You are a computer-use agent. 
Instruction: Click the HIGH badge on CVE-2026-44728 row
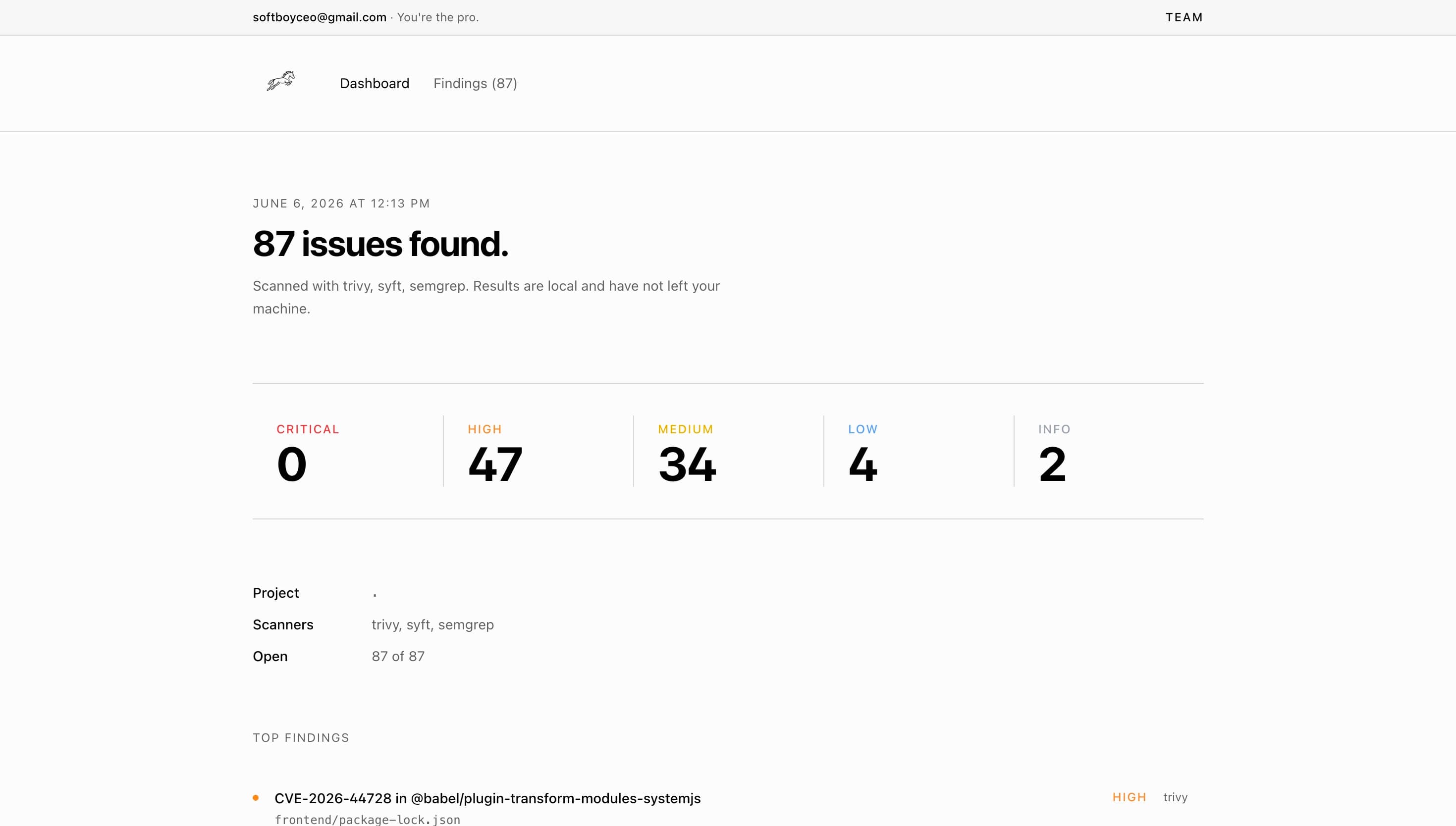click(1129, 797)
